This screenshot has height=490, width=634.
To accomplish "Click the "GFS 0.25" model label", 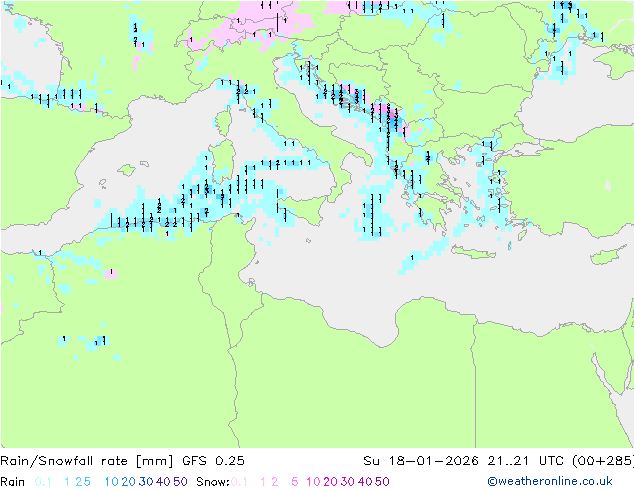I will (213, 461).
